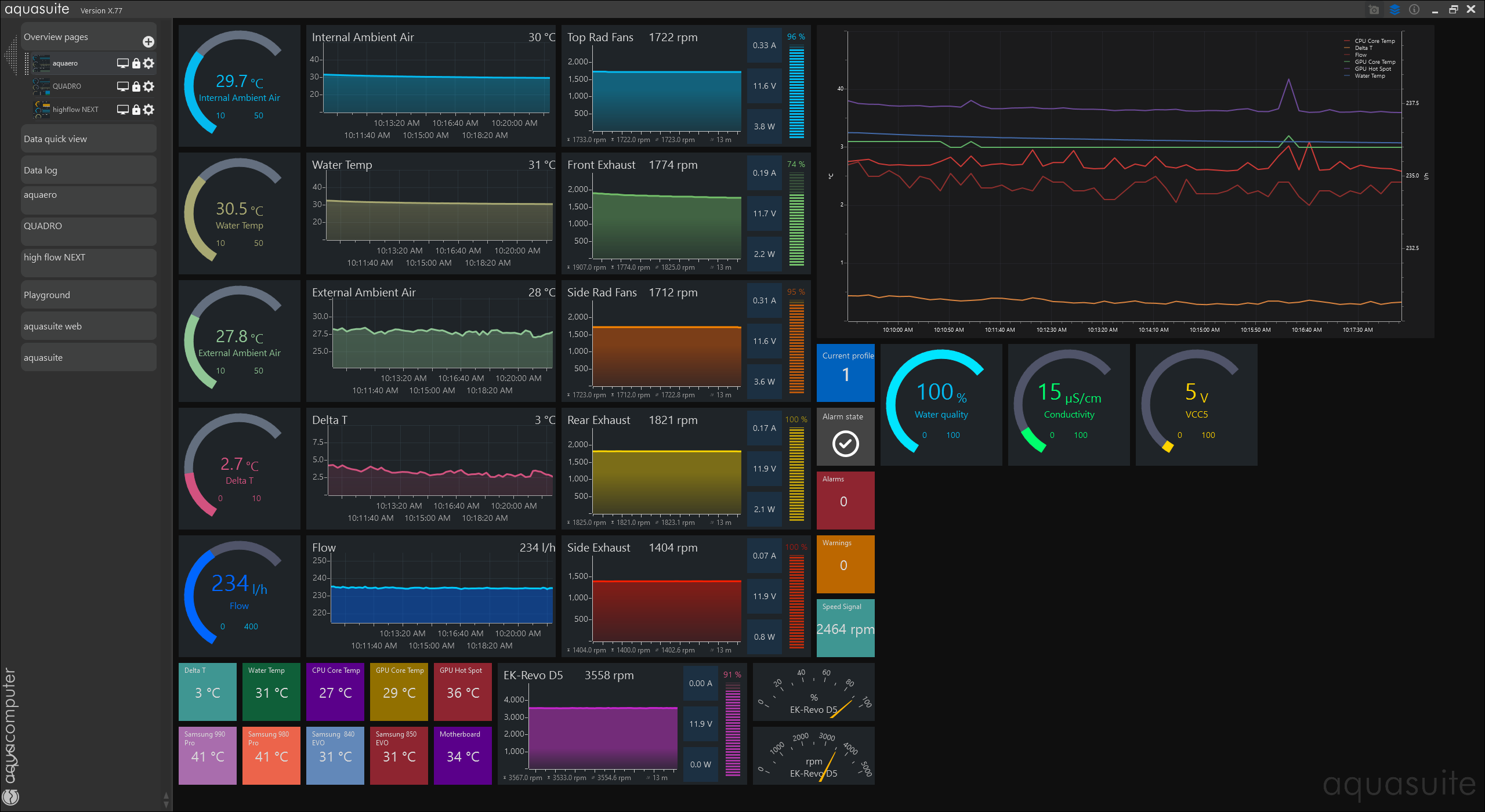Expand the Data quick view section
This screenshot has height=812, width=1485.
(88, 139)
